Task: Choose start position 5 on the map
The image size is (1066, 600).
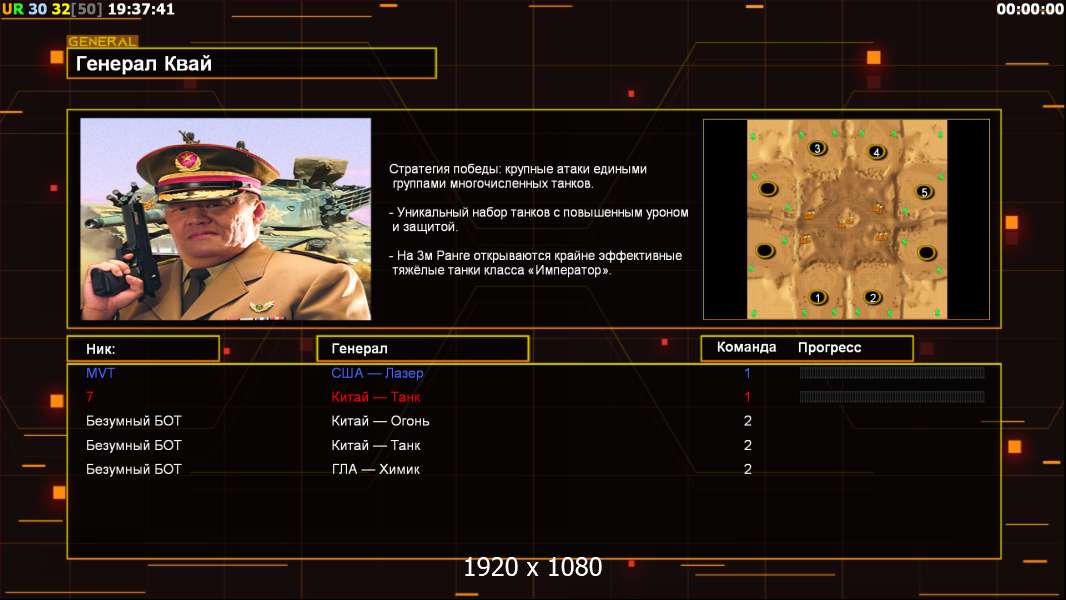Action: tap(924, 192)
